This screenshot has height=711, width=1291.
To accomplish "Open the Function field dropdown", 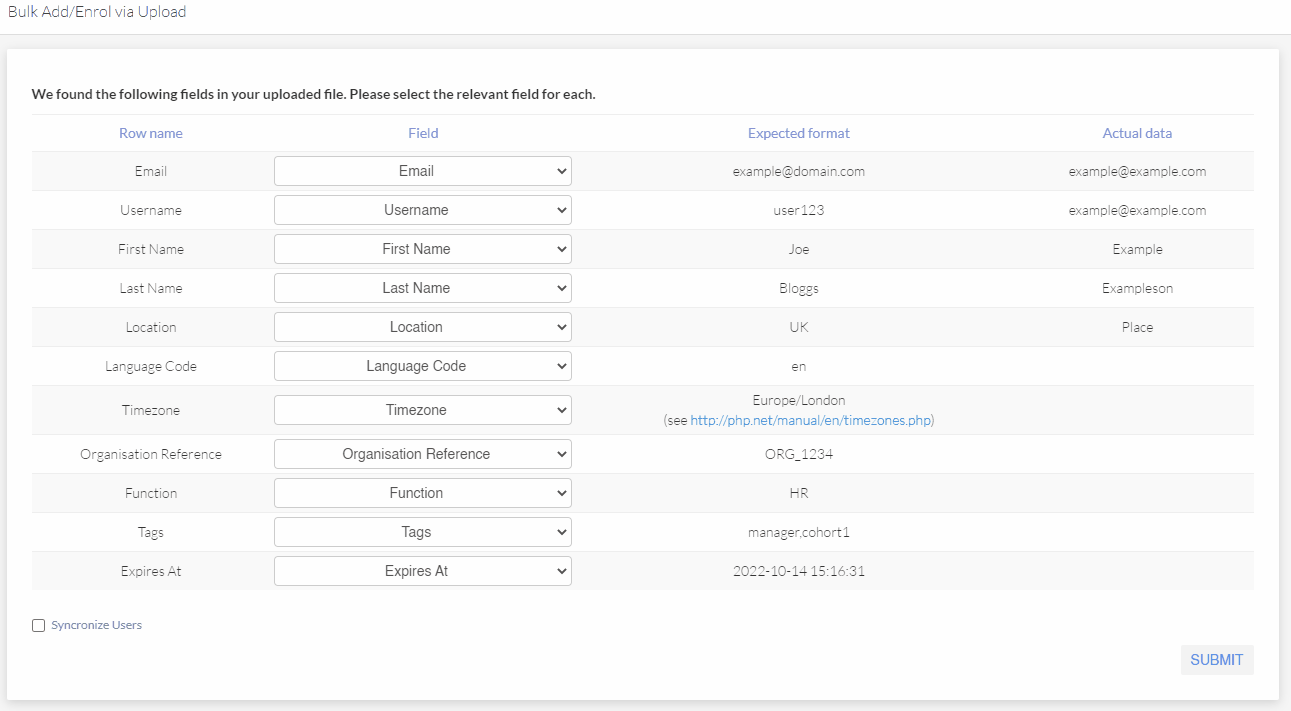I will tap(422, 492).
